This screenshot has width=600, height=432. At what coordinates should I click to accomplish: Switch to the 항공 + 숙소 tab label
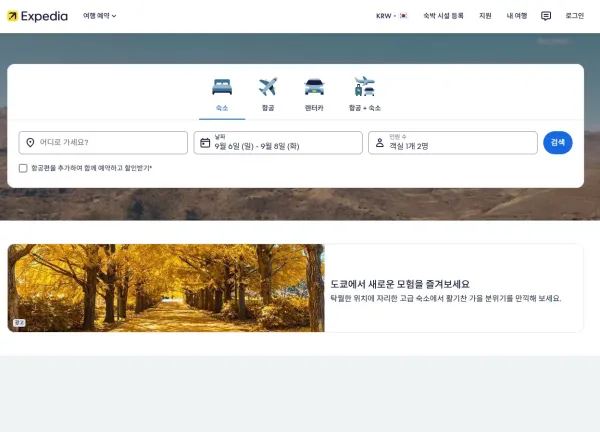tap(365, 108)
